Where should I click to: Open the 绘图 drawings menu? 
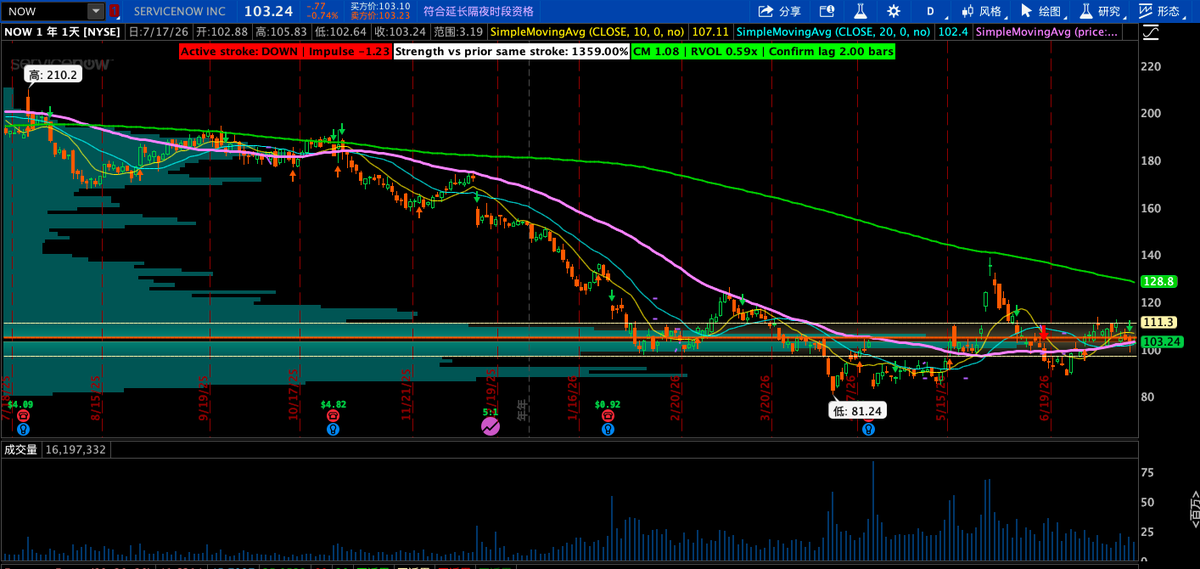tap(1042, 11)
